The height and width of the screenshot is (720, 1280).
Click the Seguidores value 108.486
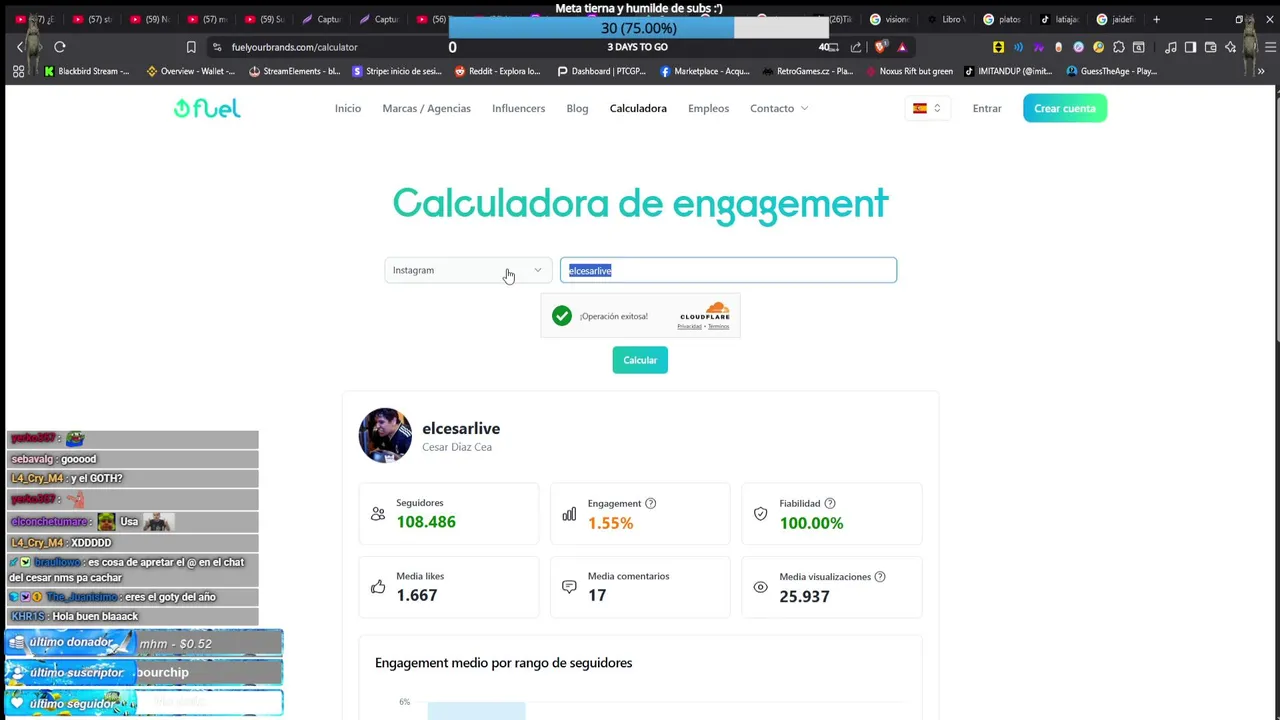click(x=426, y=522)
